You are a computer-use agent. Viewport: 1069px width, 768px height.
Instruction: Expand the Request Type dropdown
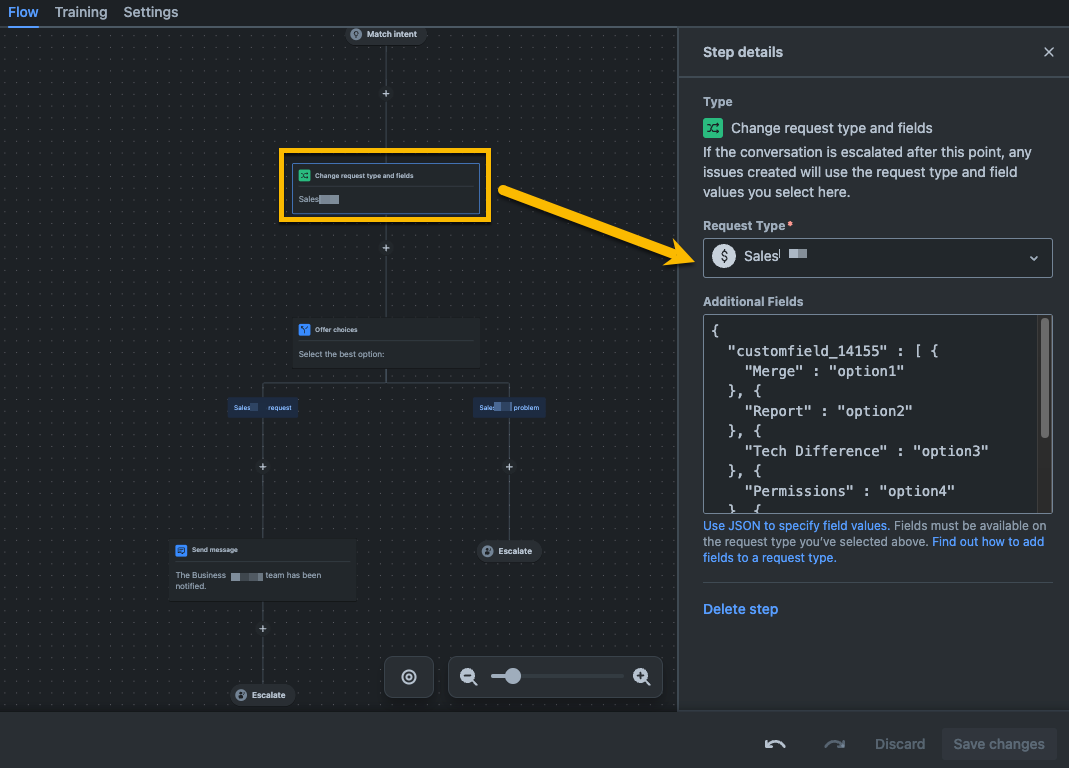coord(877,258)
